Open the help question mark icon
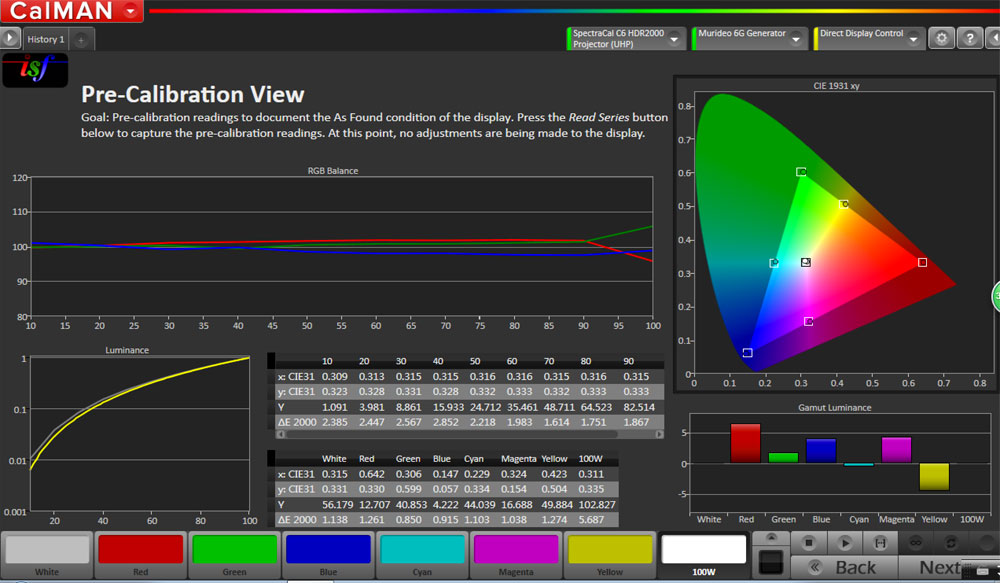This screenshot has width=1000, height=583. tap(969, 38)
